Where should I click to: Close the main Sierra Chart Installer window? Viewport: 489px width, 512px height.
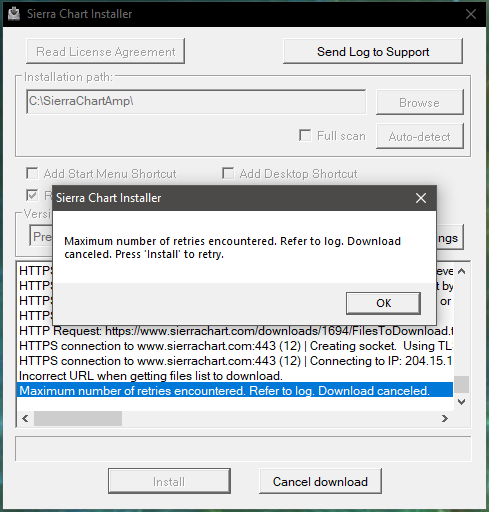coord(471,14)
